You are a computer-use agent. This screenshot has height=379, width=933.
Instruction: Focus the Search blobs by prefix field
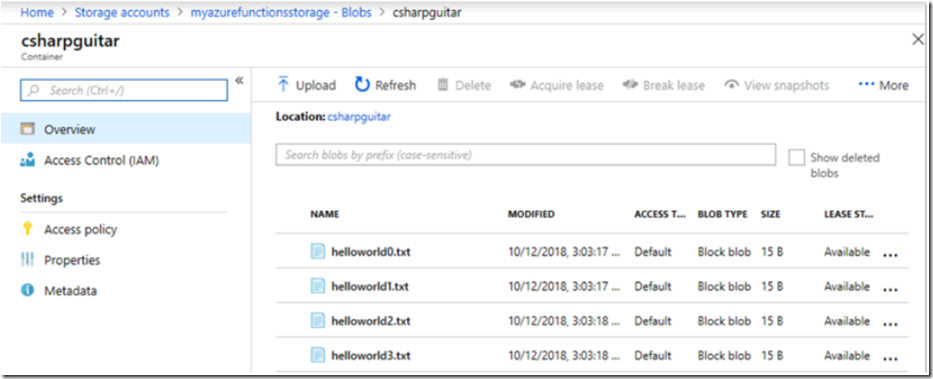point(525,155)
